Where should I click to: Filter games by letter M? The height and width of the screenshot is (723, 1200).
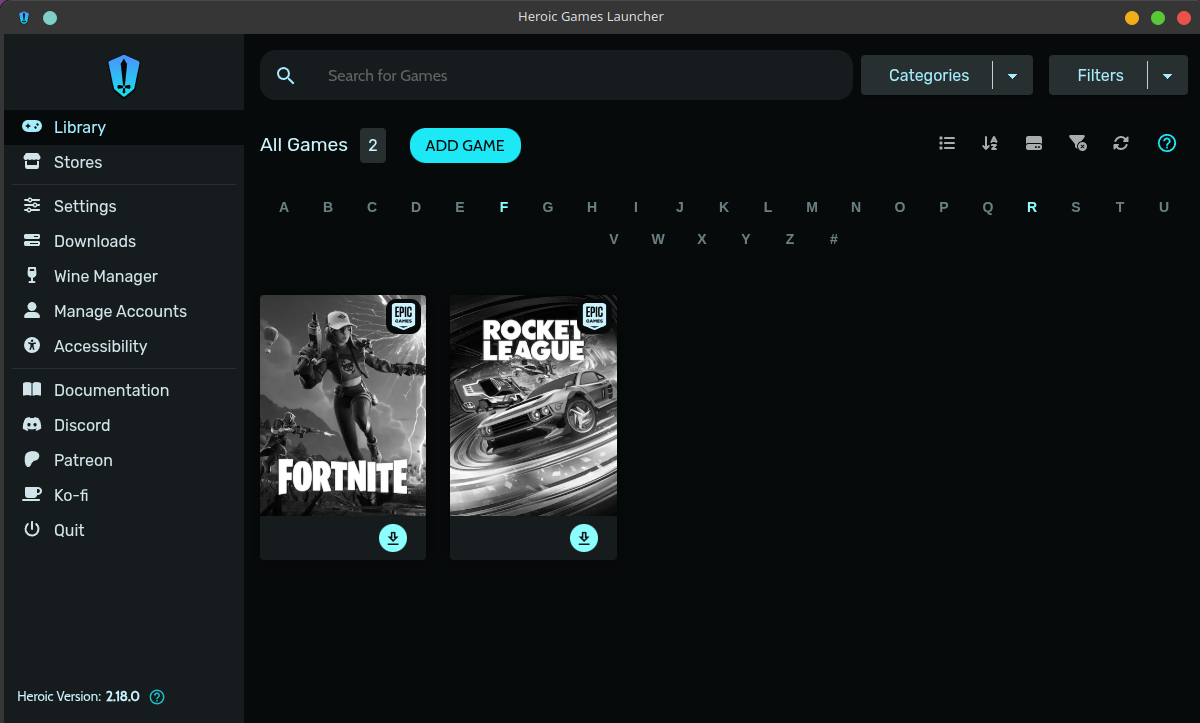[x=812, y=207]
